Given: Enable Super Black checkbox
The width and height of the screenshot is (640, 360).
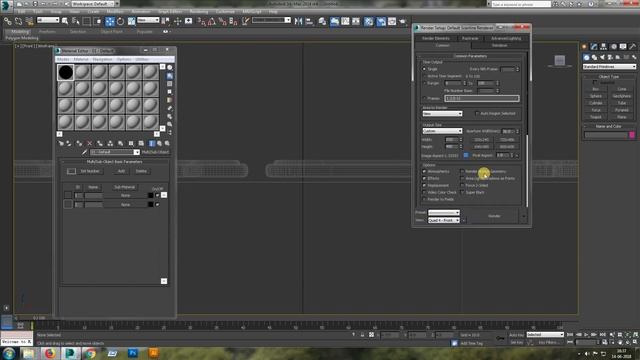Looking at the screenshot, I should pyautogui.click(x=462, y=192).
